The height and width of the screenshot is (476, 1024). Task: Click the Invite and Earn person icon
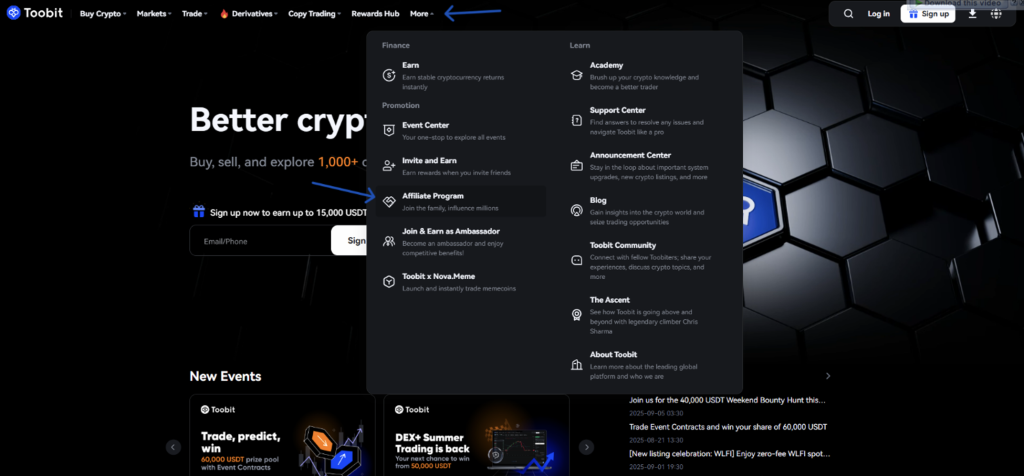pos(389,166)
